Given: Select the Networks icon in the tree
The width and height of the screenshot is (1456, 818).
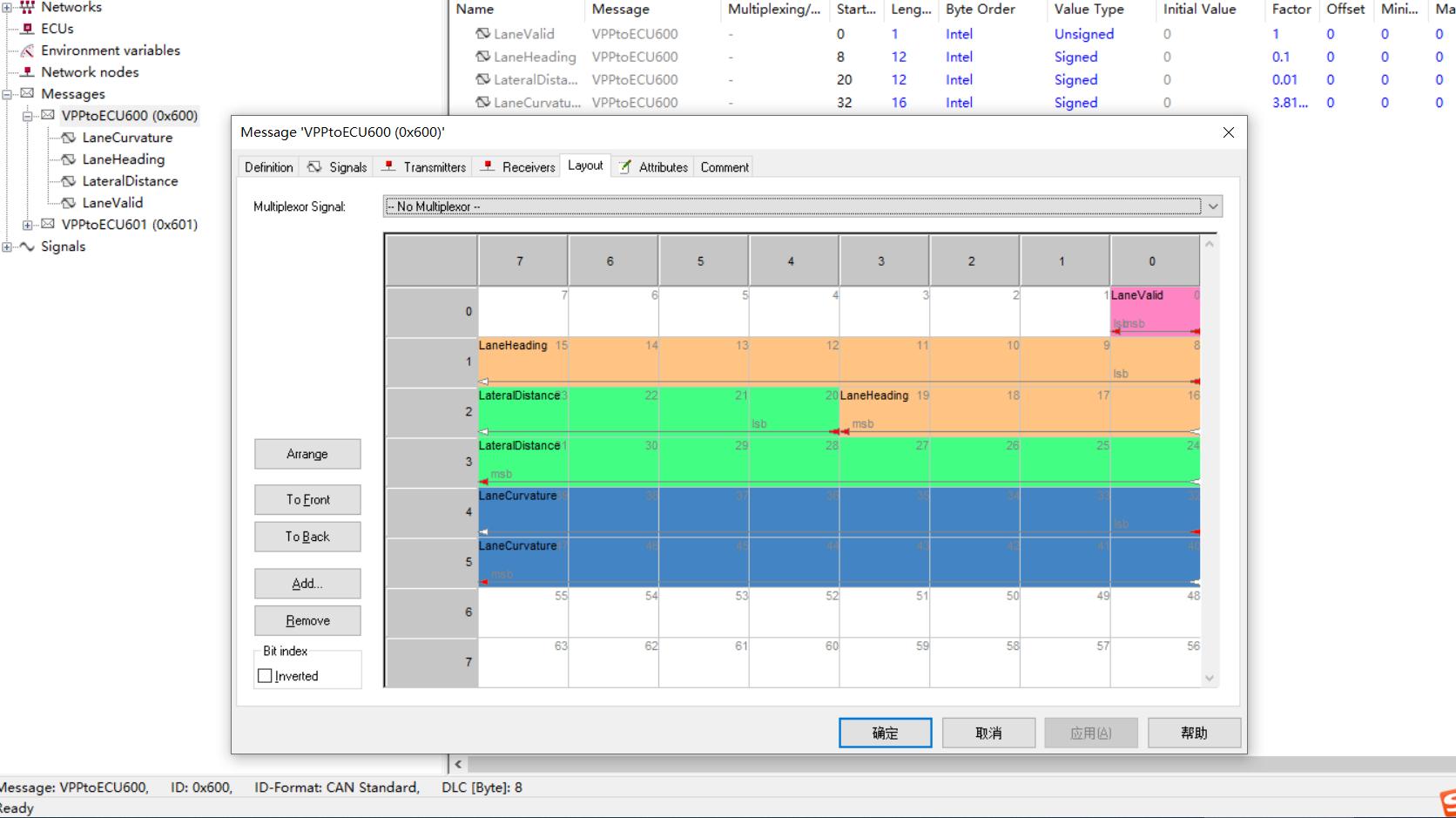Looking at the screenshot, I should [x=29, y=7].
